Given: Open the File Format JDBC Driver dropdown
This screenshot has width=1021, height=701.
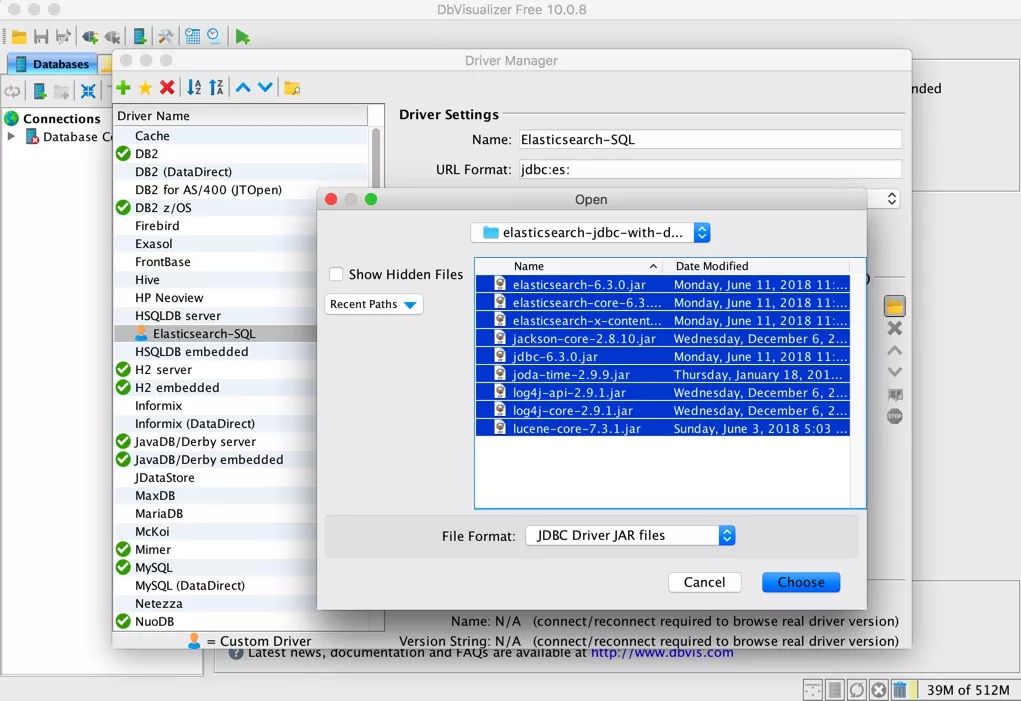Looking at the screenshot, I should (x=630, y=535).
